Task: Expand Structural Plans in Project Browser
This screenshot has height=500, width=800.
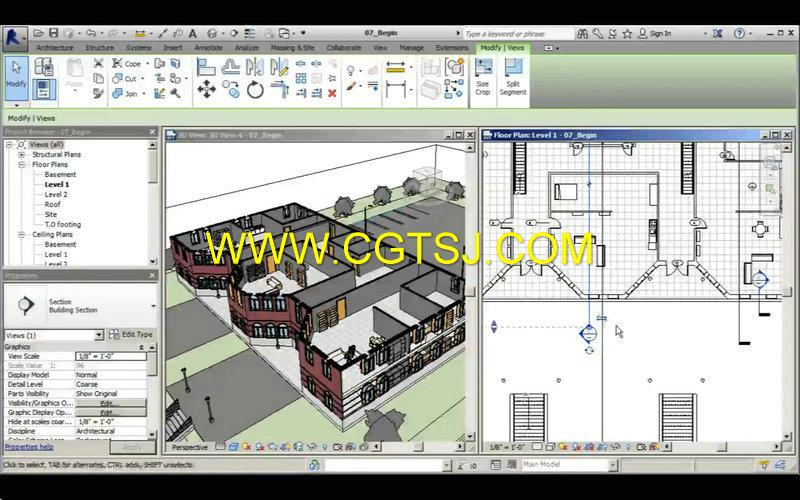Action: [x=21, y=155]
